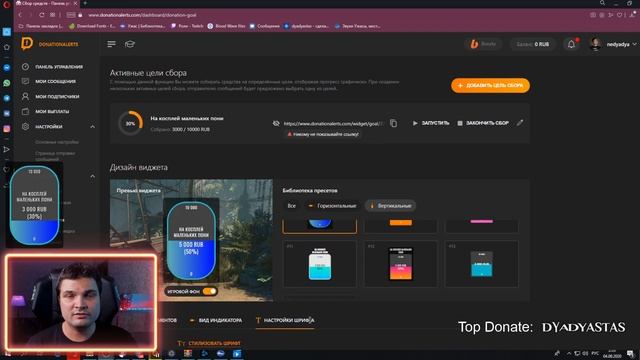Open Telegram in the Opera sidebar

(x=7, y=98)
